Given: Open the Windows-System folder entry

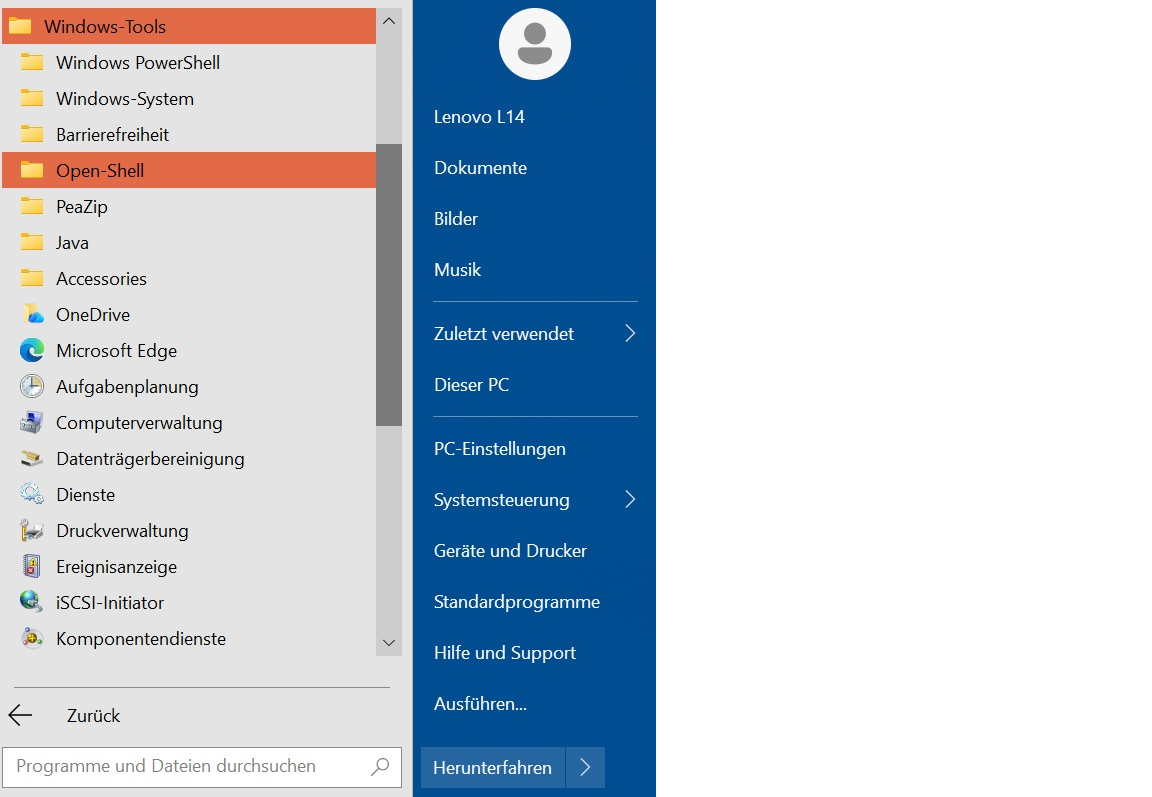Looking at the screenshot, I should pos(189,98).
